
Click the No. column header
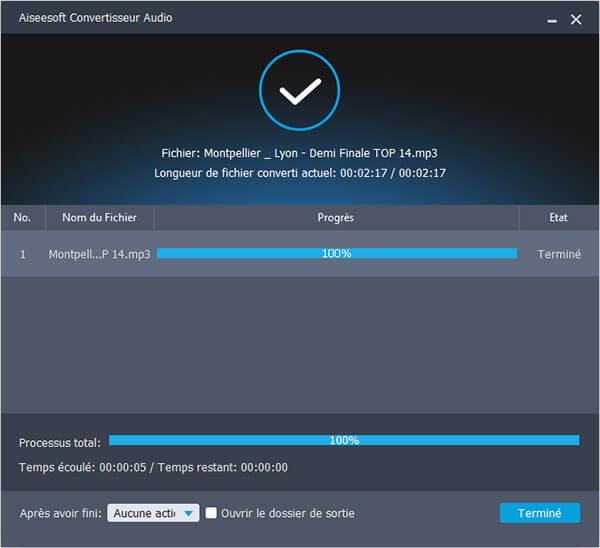(x=22, y=217)
